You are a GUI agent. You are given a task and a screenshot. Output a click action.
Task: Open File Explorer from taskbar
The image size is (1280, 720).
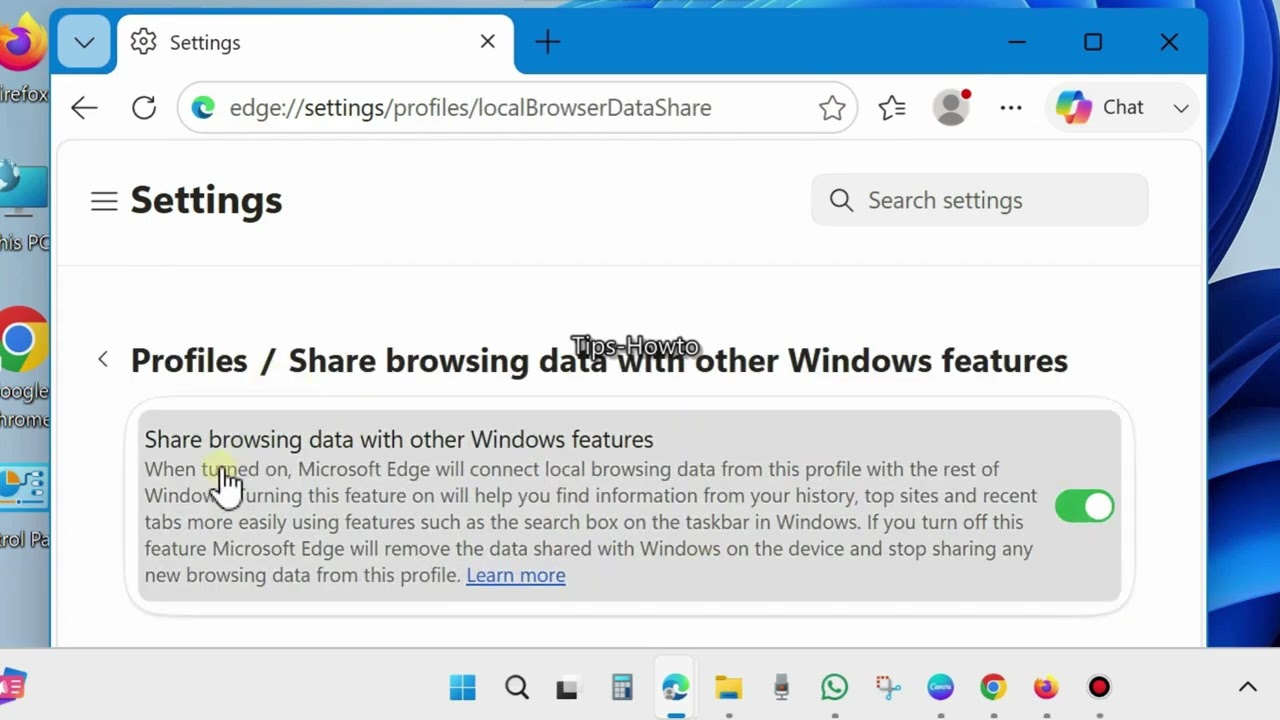[728, 687]
